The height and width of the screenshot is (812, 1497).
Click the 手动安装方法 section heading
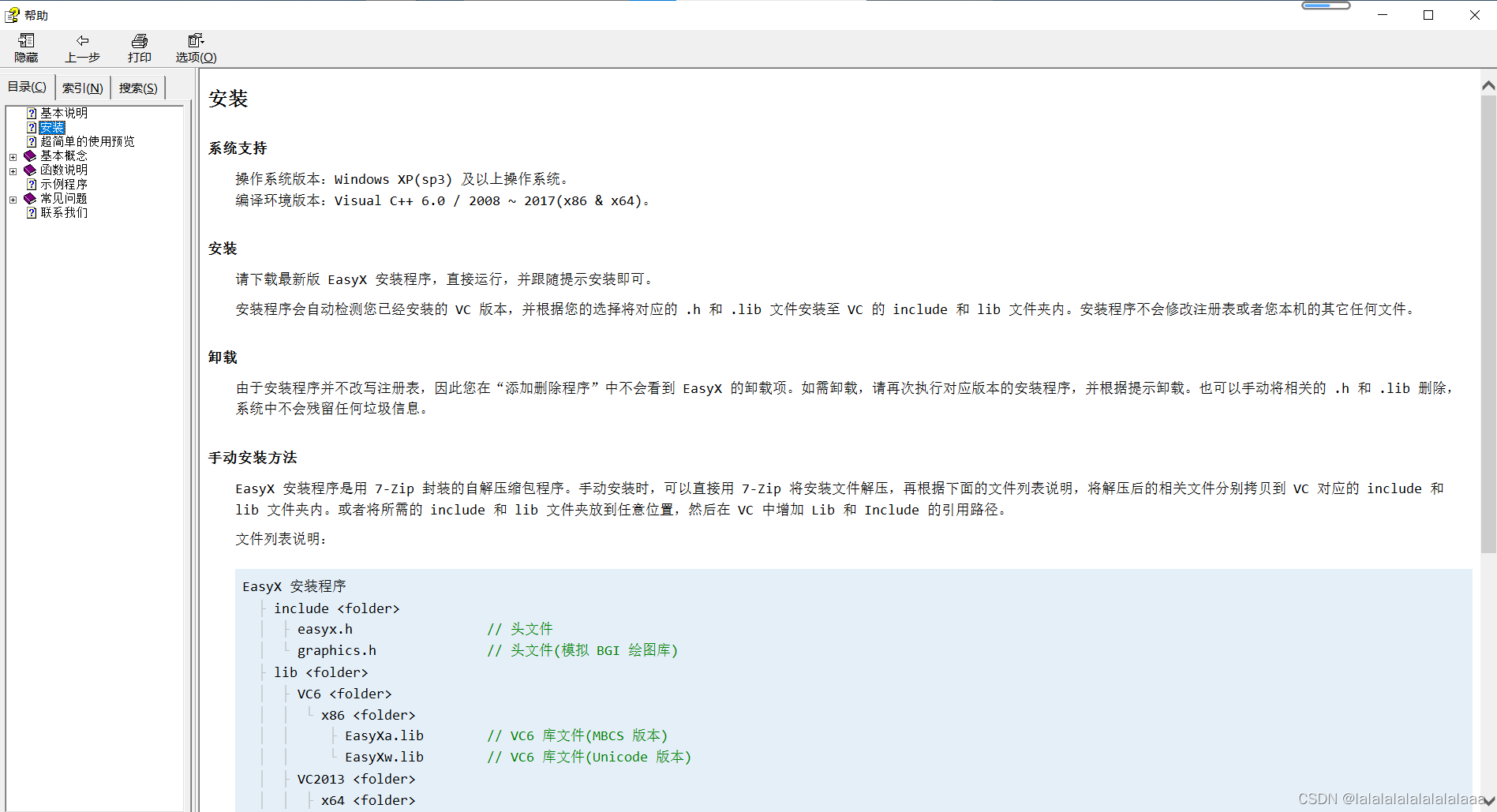pyautogui.click(x=253, y=458)
